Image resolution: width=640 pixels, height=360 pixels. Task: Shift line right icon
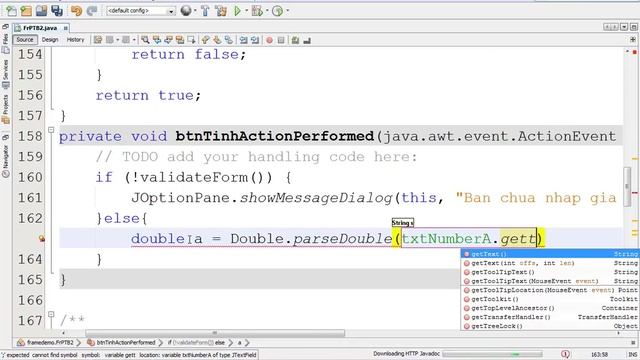click(x=255, y=40)
